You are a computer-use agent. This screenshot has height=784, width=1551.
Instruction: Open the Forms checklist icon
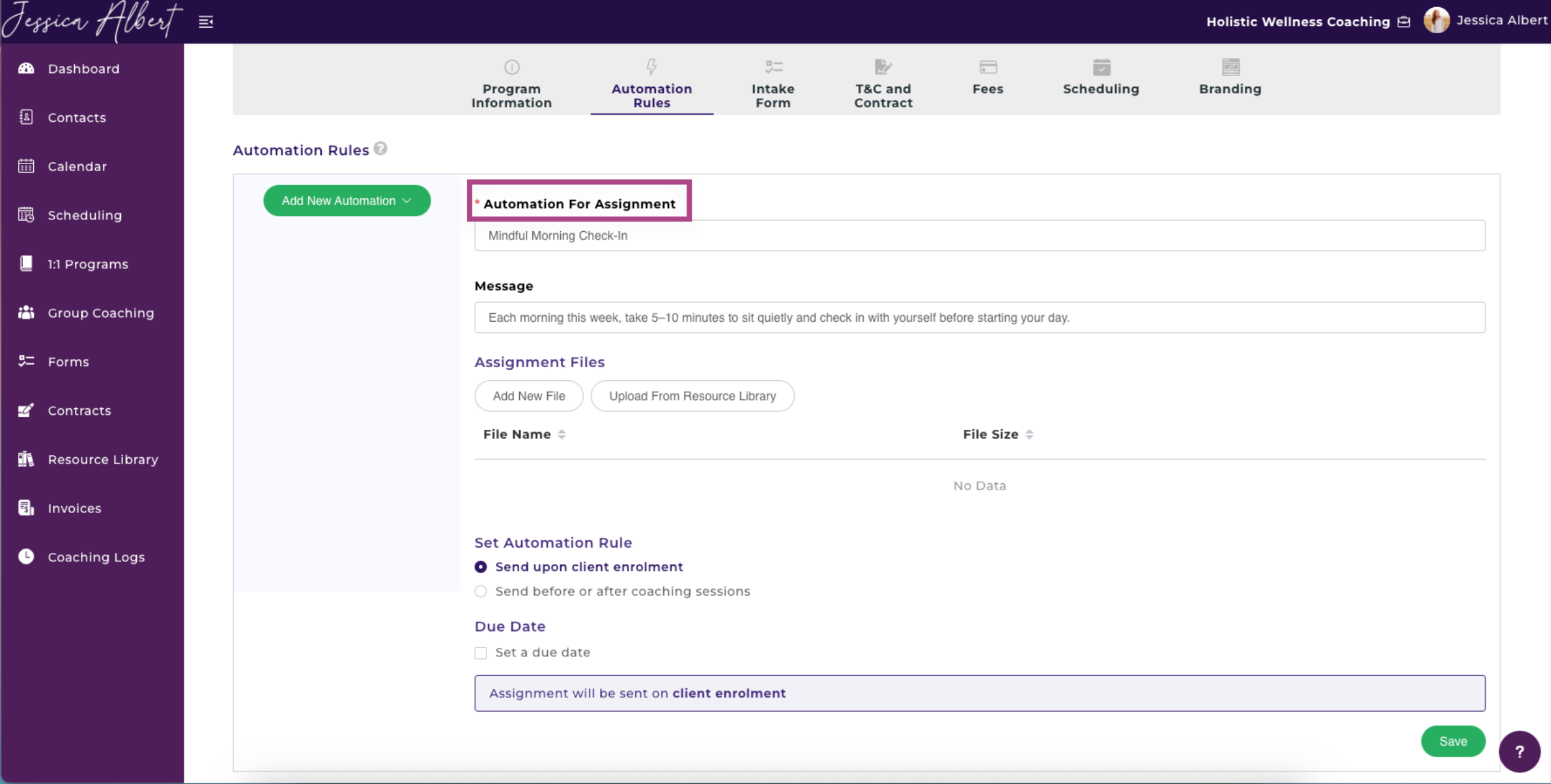click(x=26, y=361)
